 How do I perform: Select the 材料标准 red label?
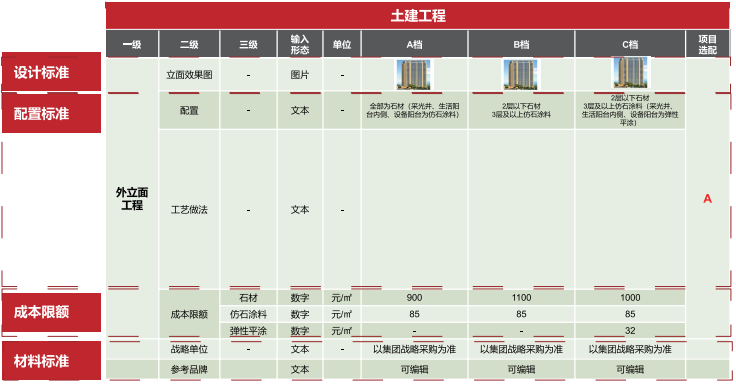(51, 361)
